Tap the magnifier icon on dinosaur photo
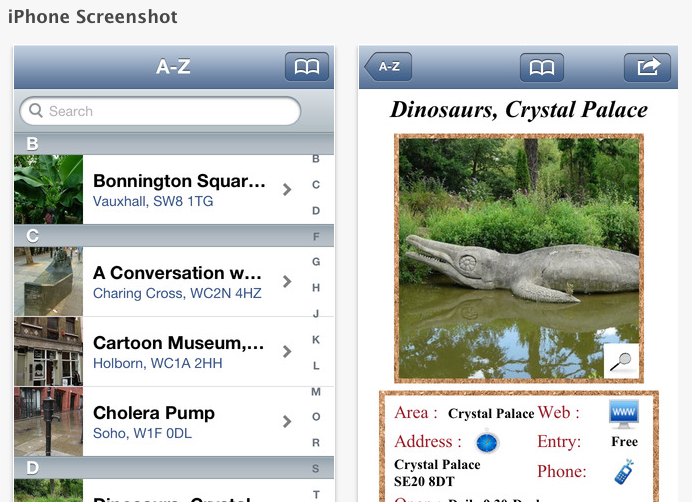 [x=621, y=360]
